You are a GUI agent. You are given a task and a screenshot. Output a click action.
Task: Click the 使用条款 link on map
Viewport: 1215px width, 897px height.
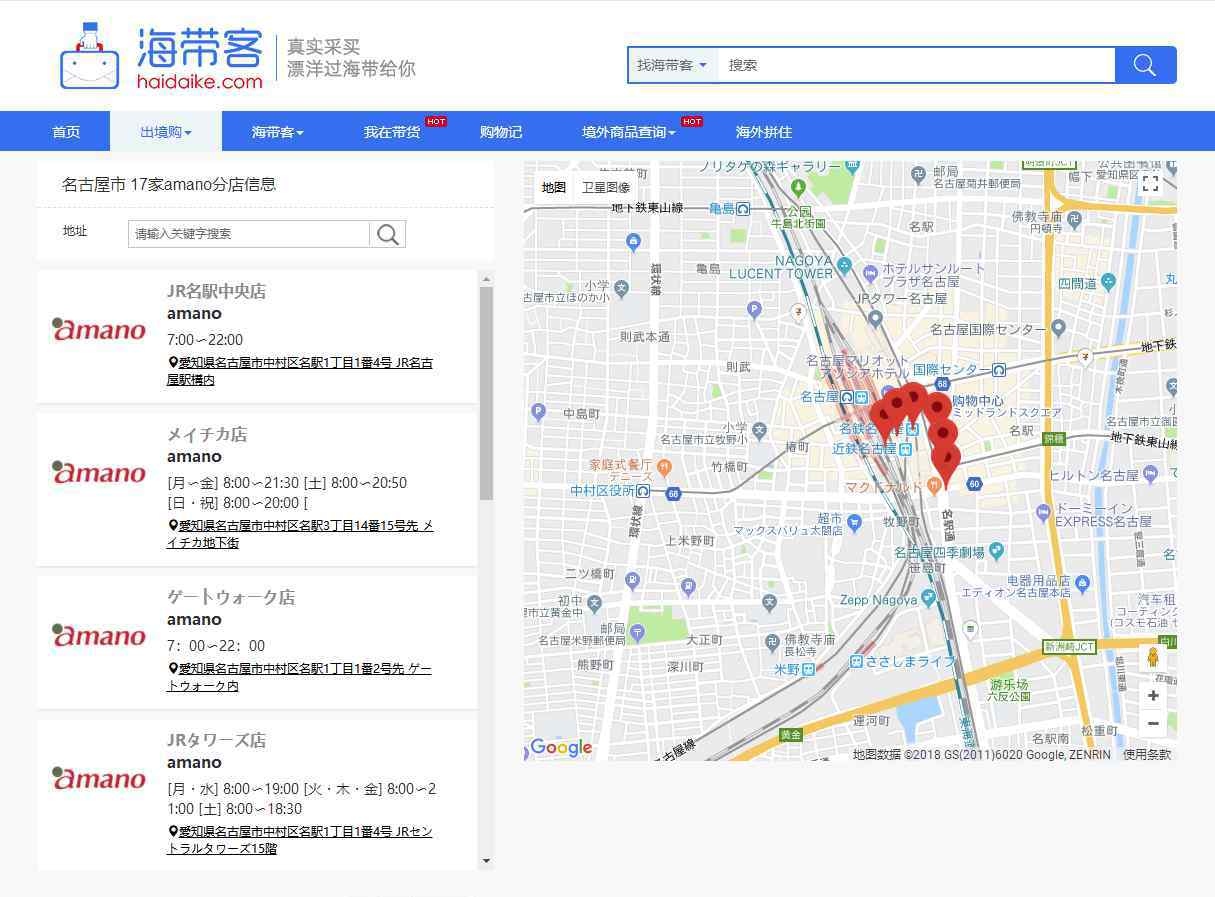pyautogui.click(x=1146, y=755)
